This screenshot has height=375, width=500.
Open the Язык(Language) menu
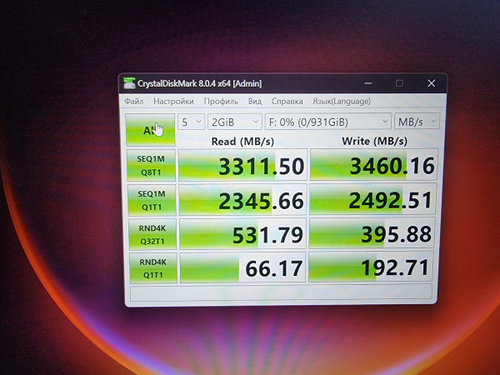point(341,101)
